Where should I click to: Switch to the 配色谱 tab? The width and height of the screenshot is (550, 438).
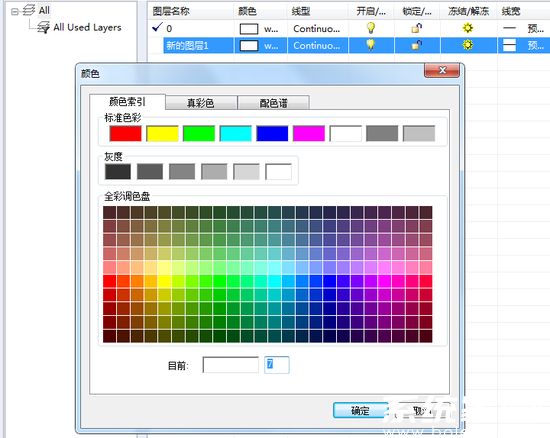click(273, 103)
